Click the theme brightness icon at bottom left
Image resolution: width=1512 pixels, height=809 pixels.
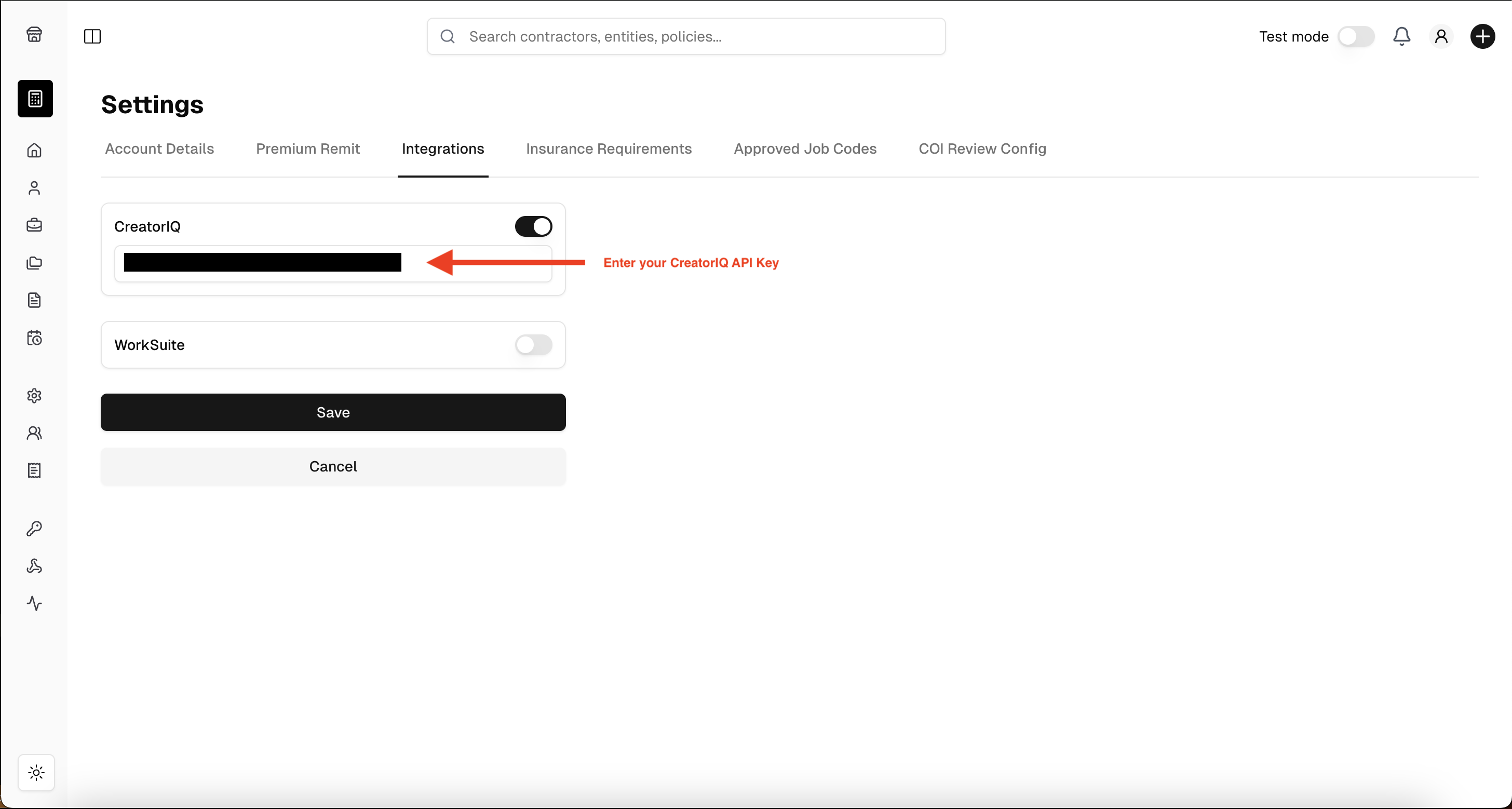point(36,773)
